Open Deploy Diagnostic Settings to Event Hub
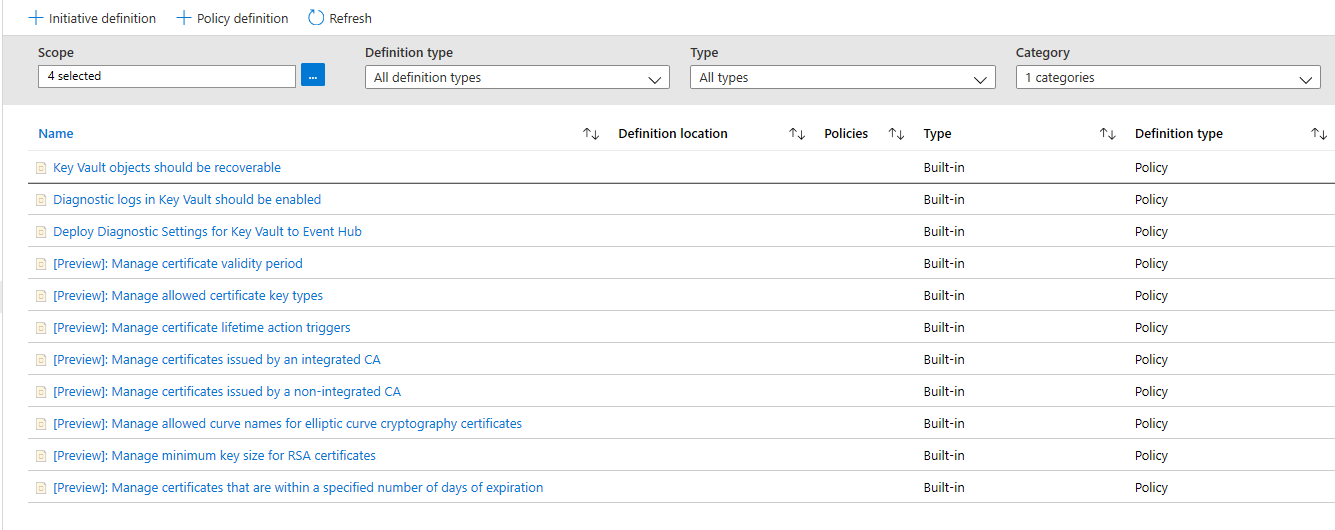Screen dimensions: 1335x530 click(x=207, y=232)
